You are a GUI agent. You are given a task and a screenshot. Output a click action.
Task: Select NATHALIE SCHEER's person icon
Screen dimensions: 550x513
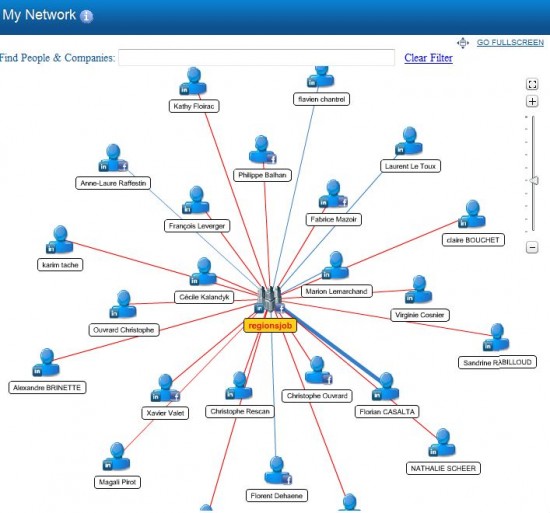[442, 443]
